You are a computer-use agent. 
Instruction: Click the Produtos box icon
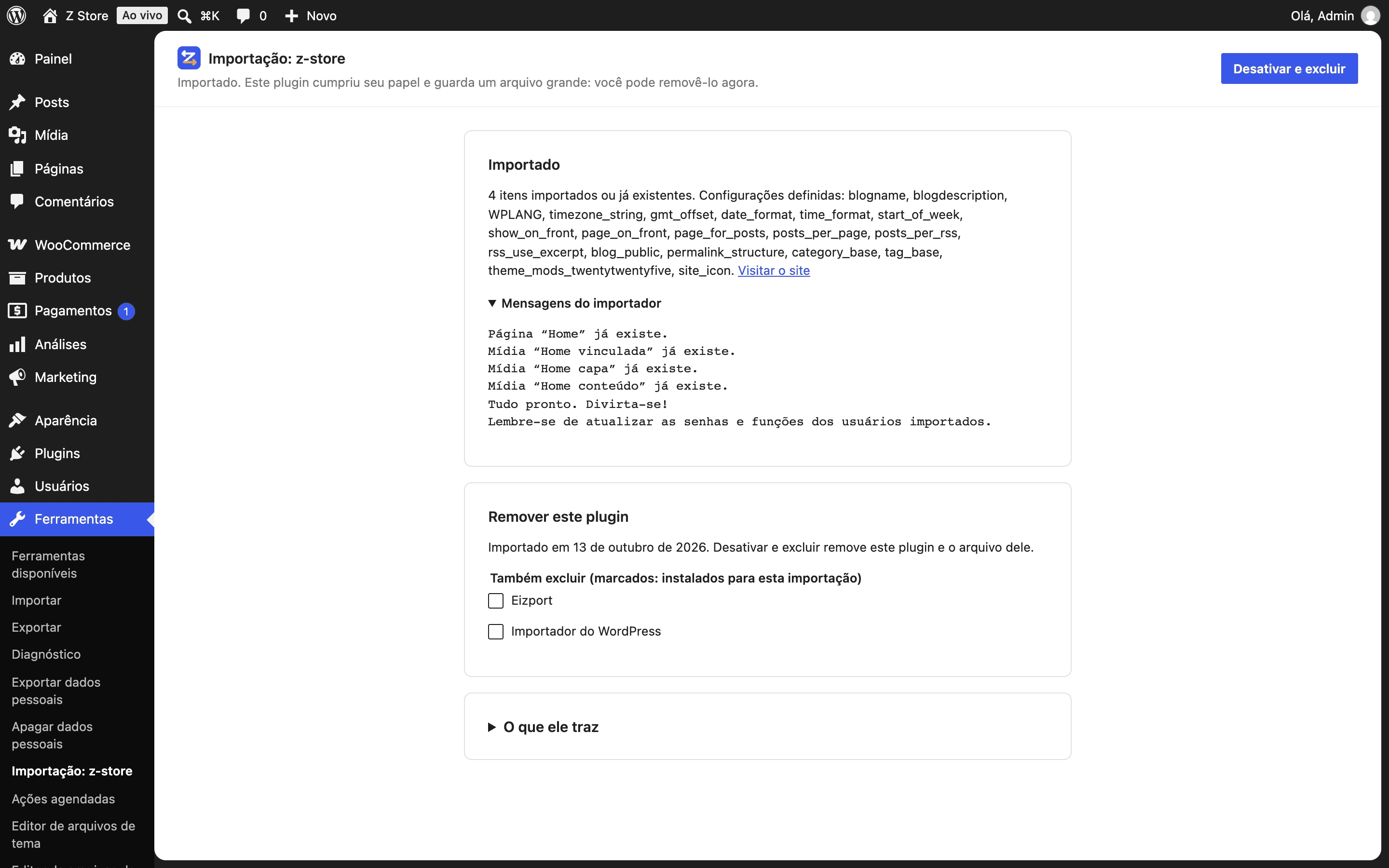[x=17, y=278]
